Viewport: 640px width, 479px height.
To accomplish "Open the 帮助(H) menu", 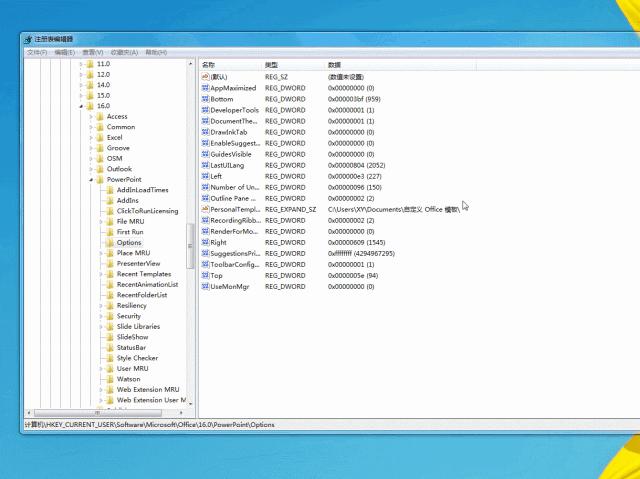I will click(x=156, y=53).
